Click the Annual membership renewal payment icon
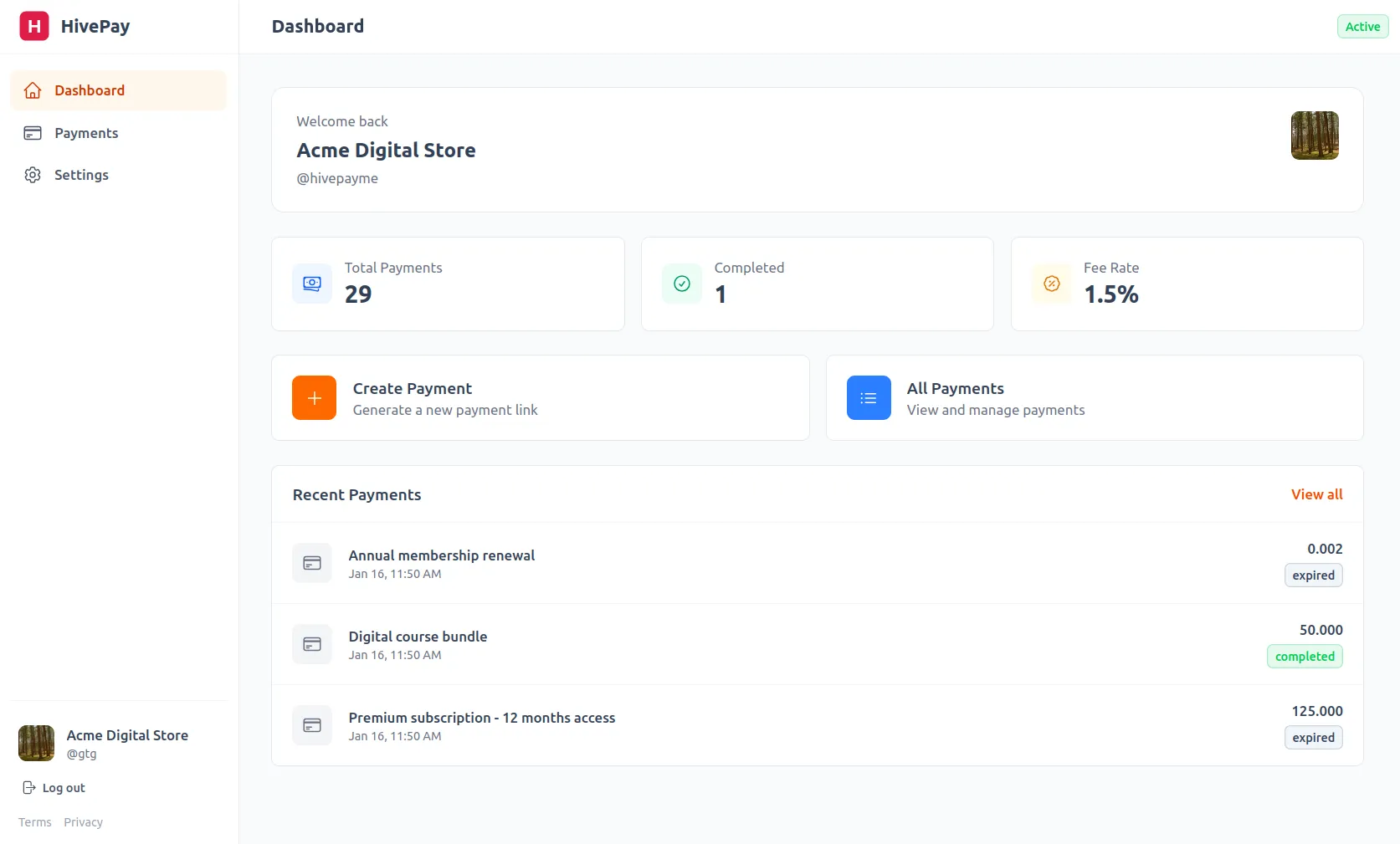Image resolution: width=1400 pixels, height=844 pixels. pyautogui.click(x=311, y=563)
